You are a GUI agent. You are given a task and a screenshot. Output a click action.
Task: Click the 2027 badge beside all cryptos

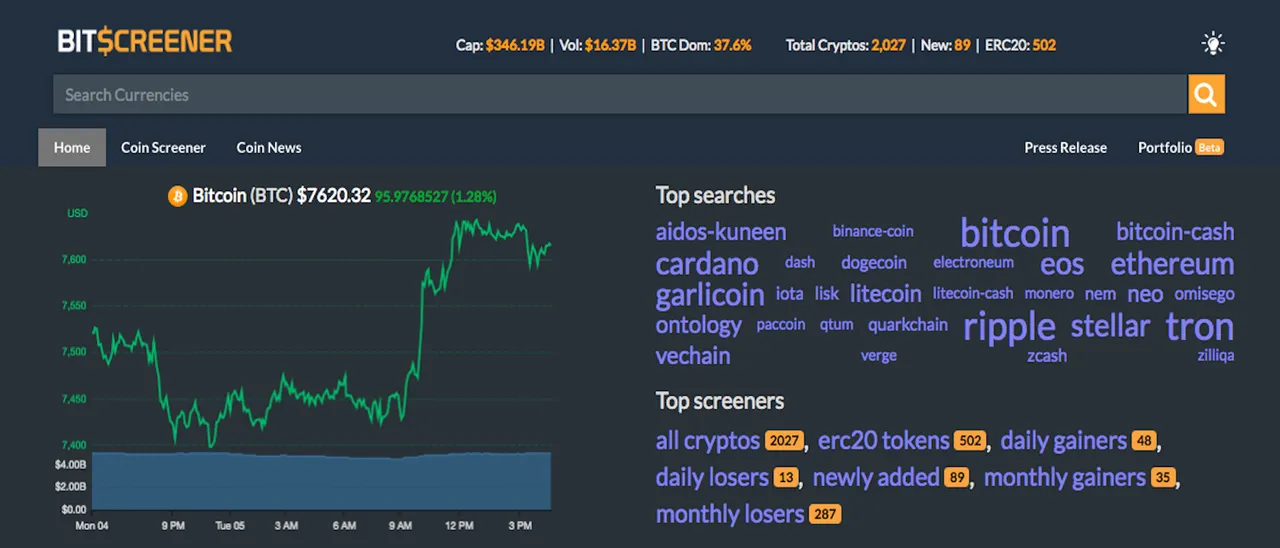[785, 441]
